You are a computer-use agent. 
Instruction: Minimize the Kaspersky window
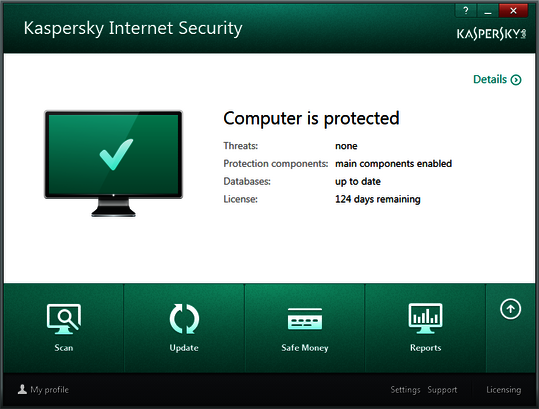pos(487,11)
